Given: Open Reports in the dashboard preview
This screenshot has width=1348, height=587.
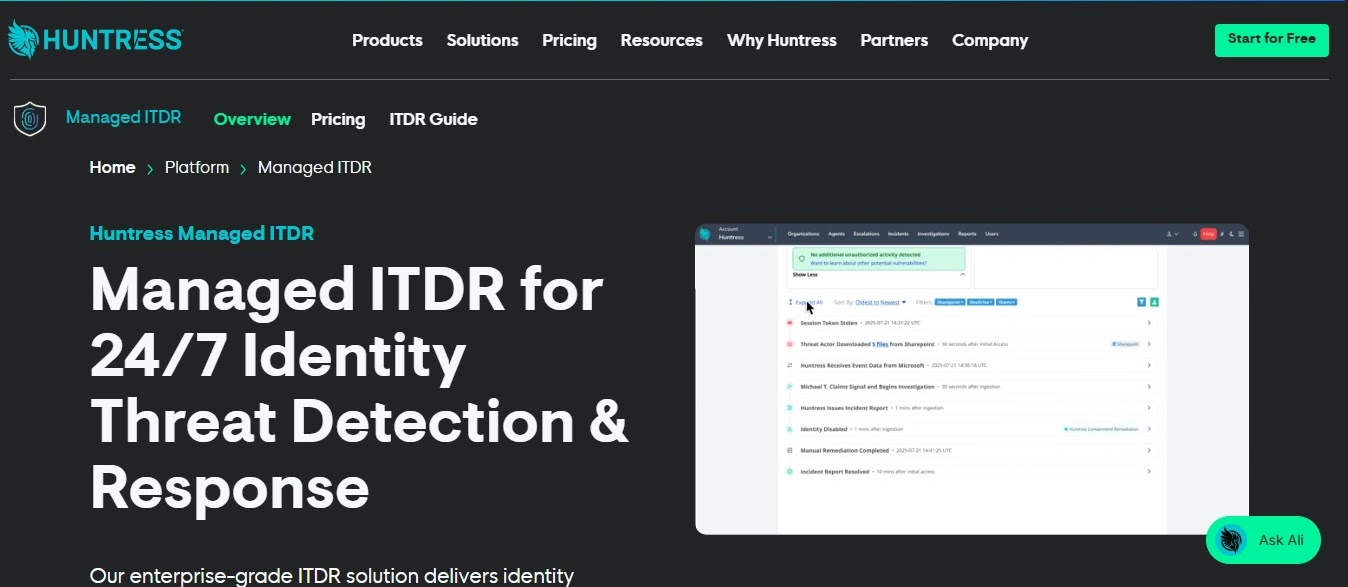Looking at the screenshot, I should pyautogui.click(x=967, y=234).
